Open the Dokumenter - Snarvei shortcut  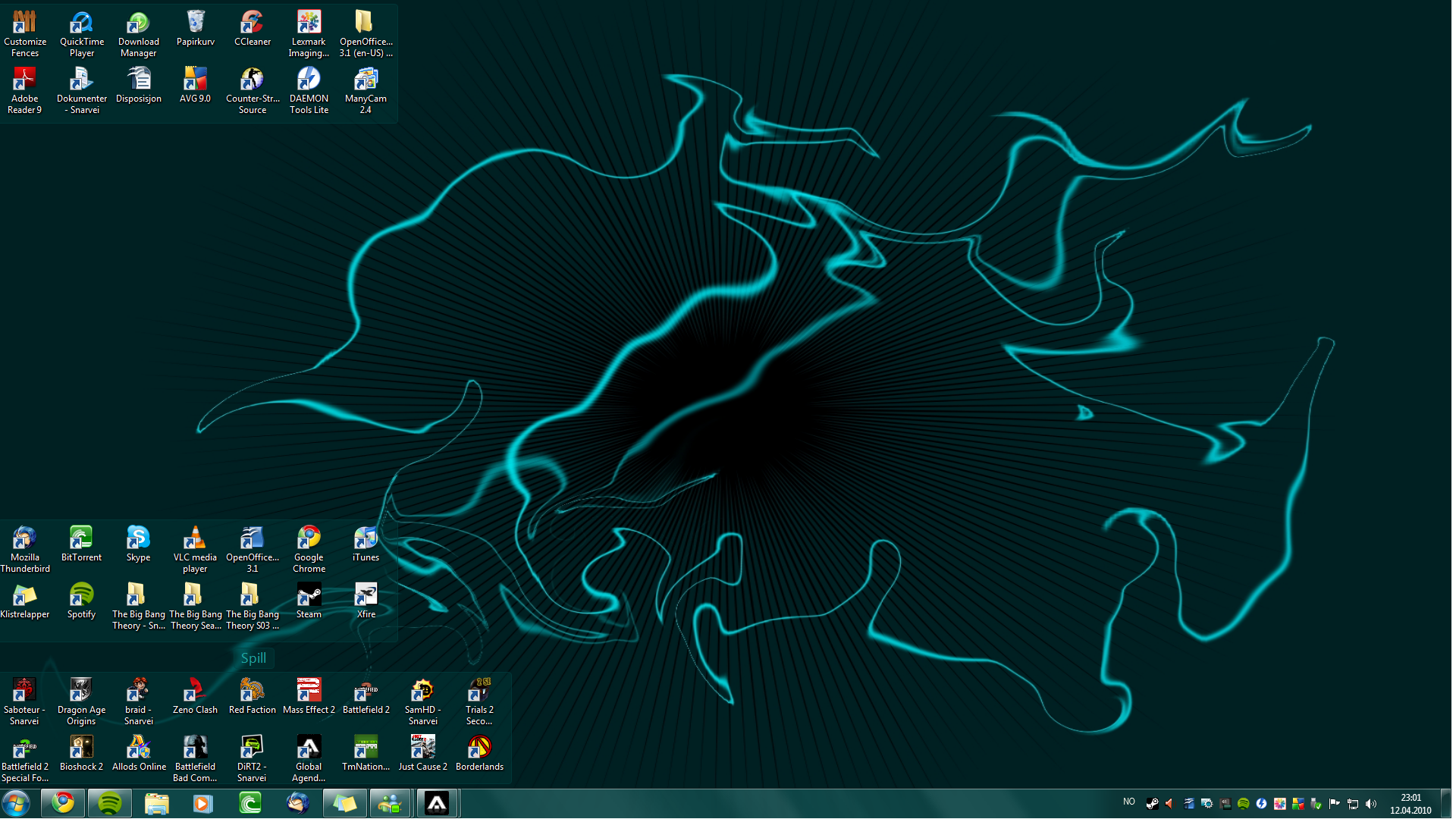(82, 91)
